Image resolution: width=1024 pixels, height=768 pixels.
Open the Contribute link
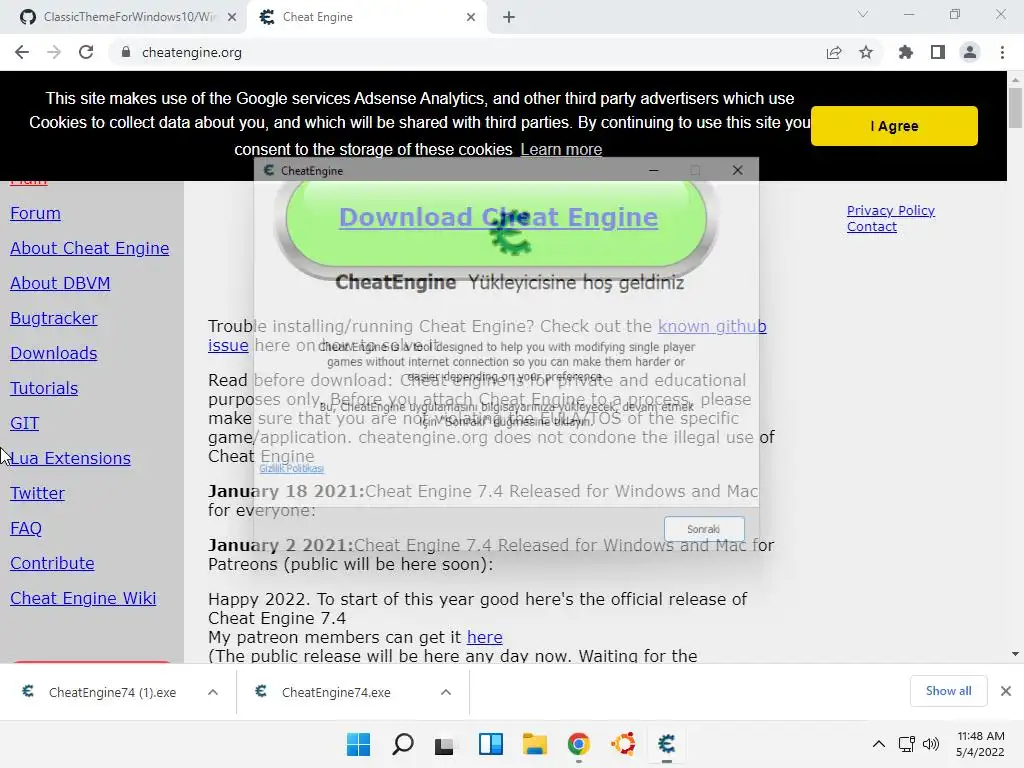click(52, 564)
